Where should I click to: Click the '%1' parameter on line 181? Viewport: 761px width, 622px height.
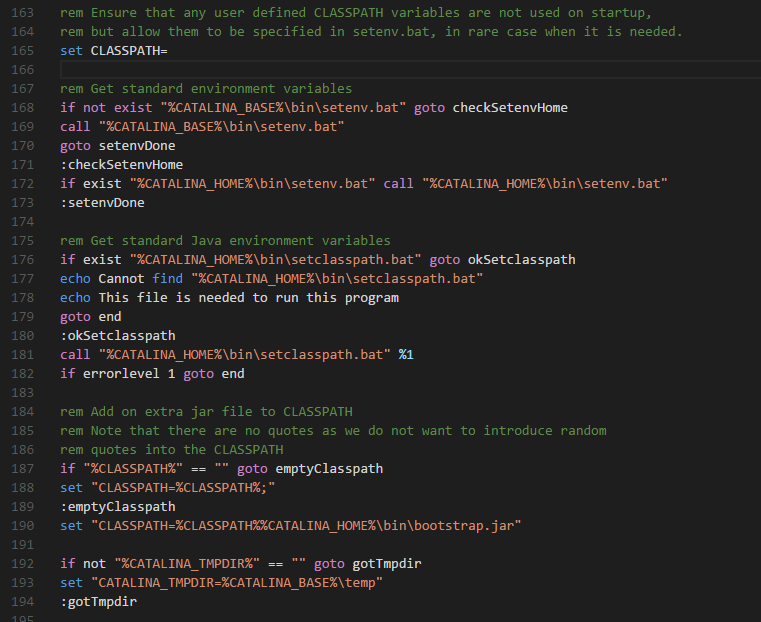click(x=406, y=355)
